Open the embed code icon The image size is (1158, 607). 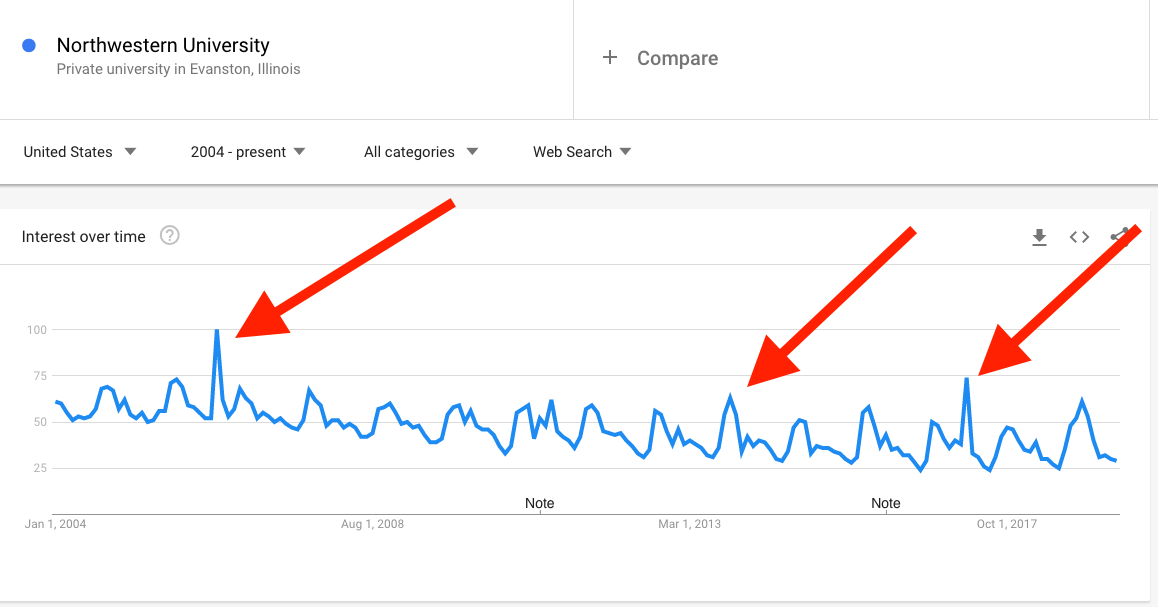pyautogui.click(x=1079, y=237)
